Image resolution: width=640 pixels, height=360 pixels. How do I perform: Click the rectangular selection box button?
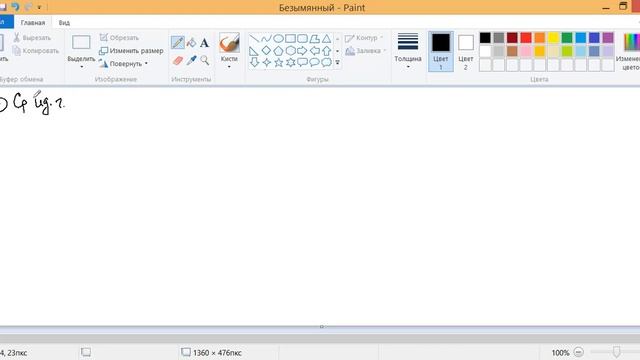[x=81, y=42]
